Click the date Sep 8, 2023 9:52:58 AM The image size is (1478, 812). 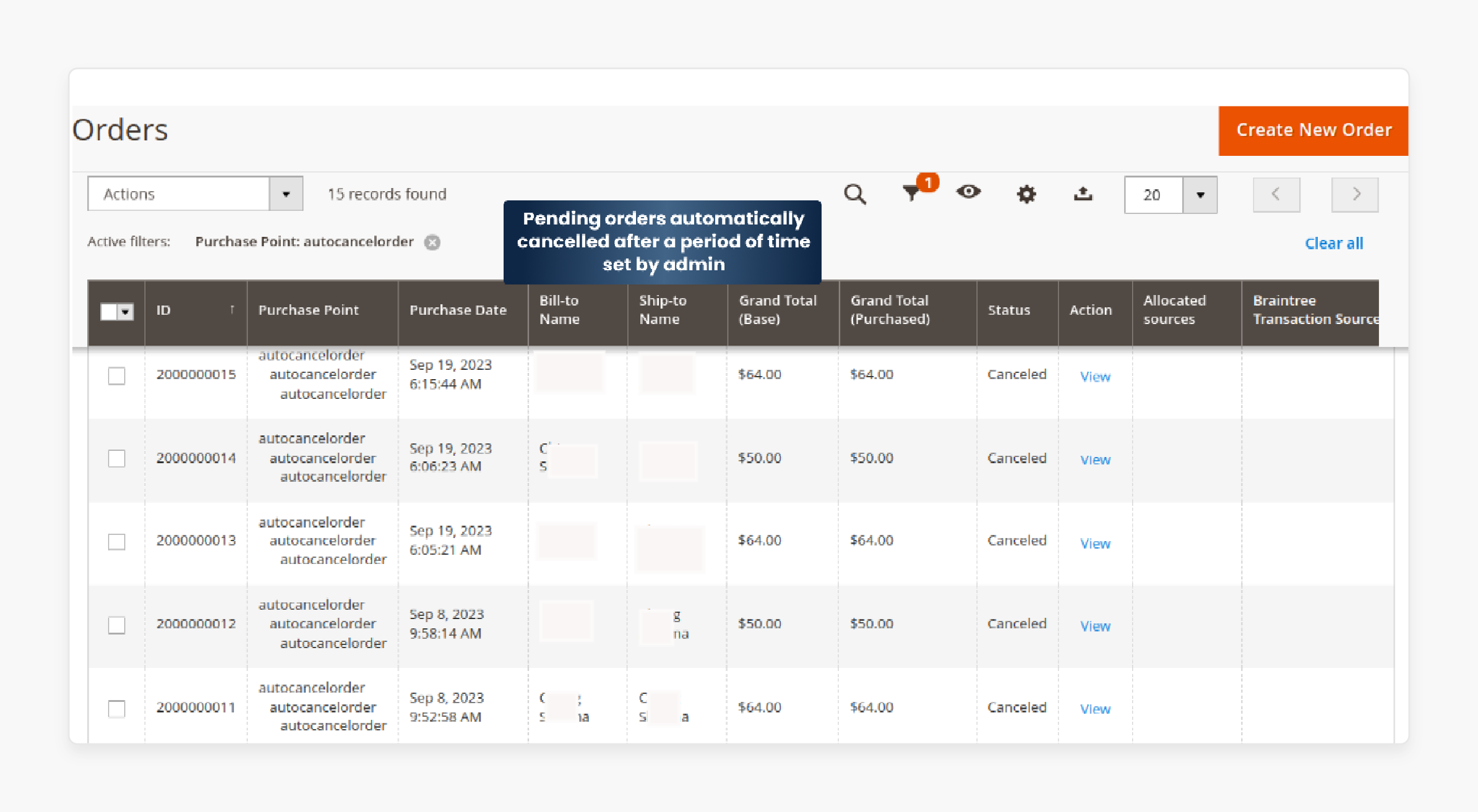pyautogui.click(x=447, y=707)
